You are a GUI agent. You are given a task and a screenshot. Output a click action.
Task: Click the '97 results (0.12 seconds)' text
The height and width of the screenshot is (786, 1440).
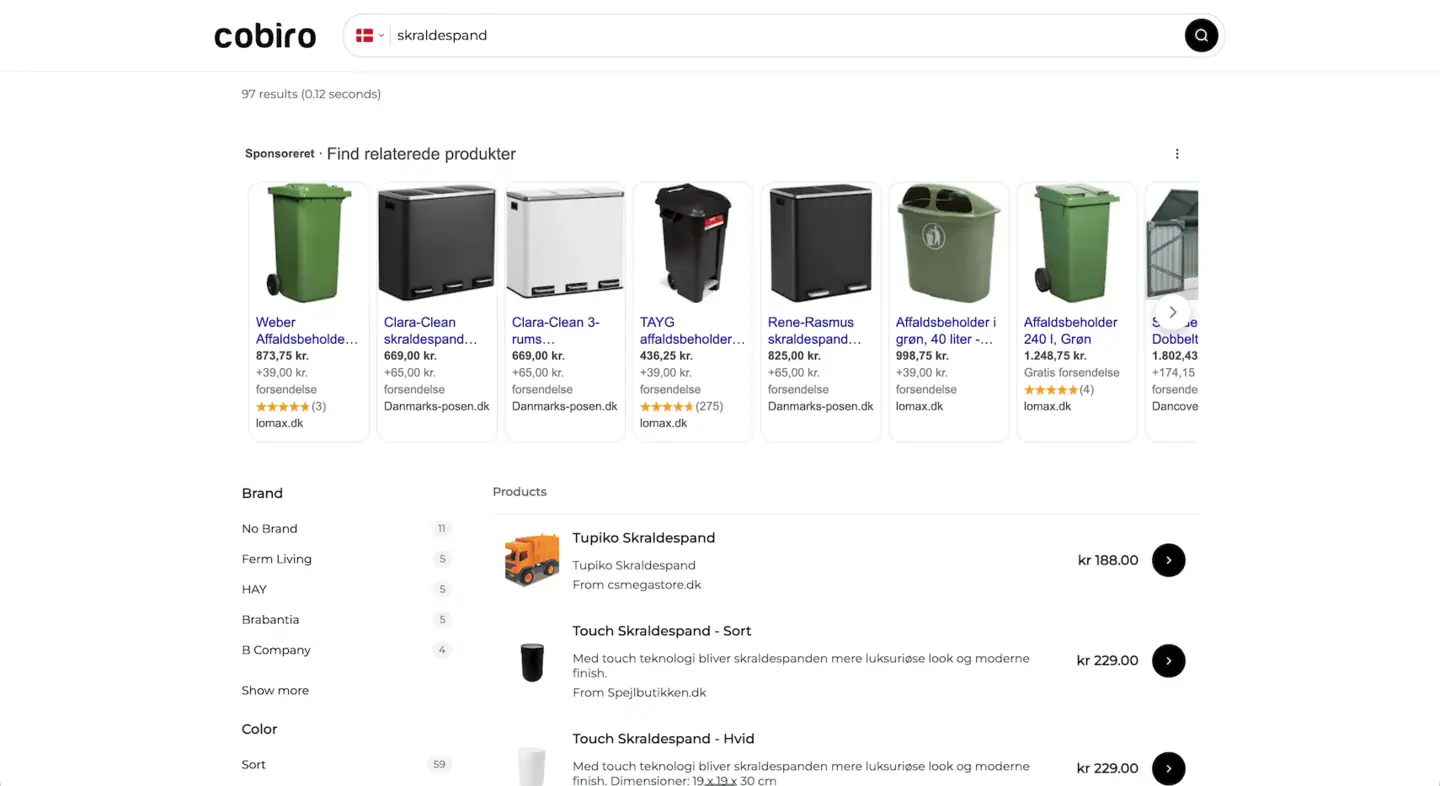point(311,94)
